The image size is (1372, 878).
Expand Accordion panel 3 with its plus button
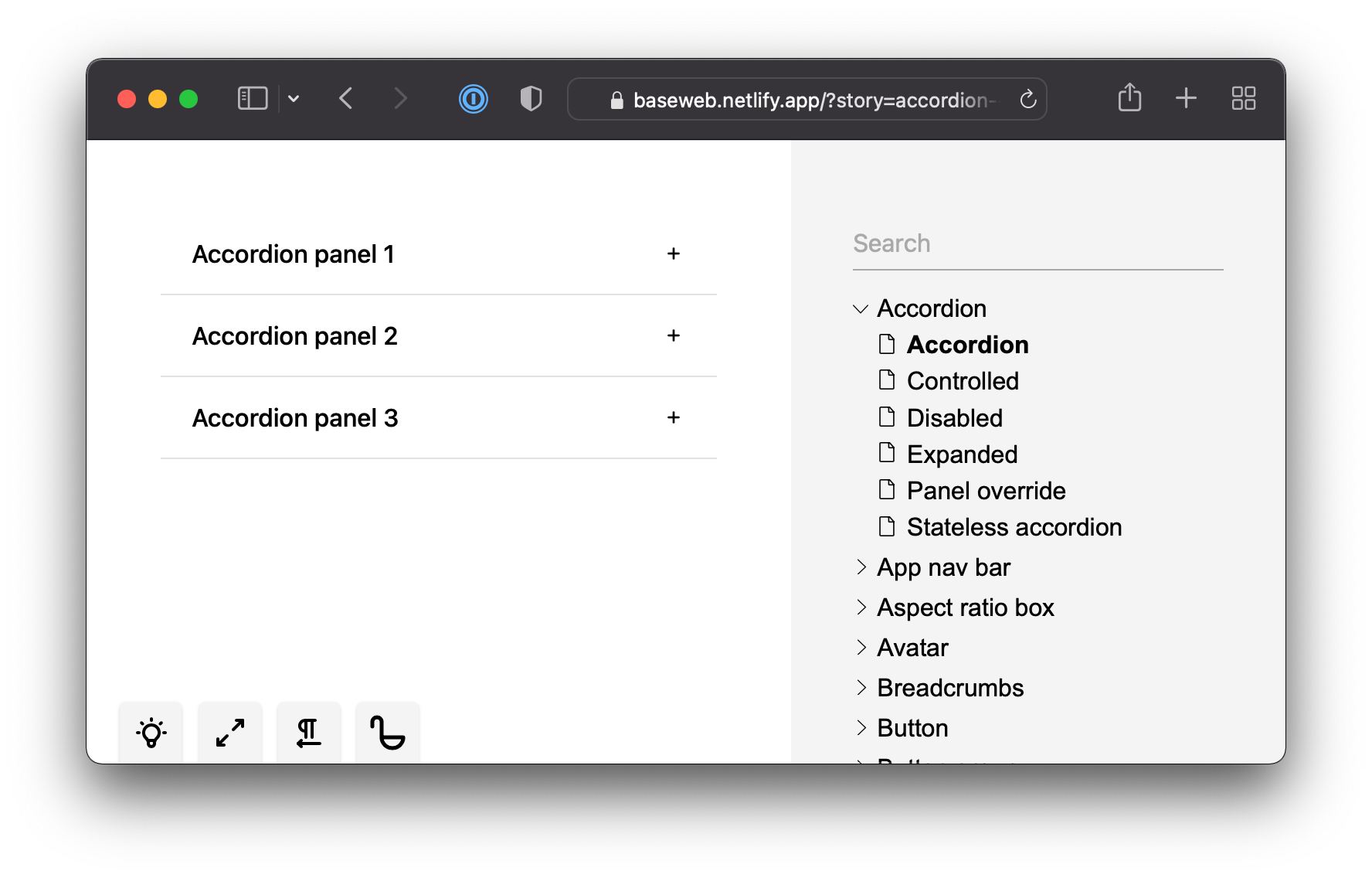click(673, 417)
